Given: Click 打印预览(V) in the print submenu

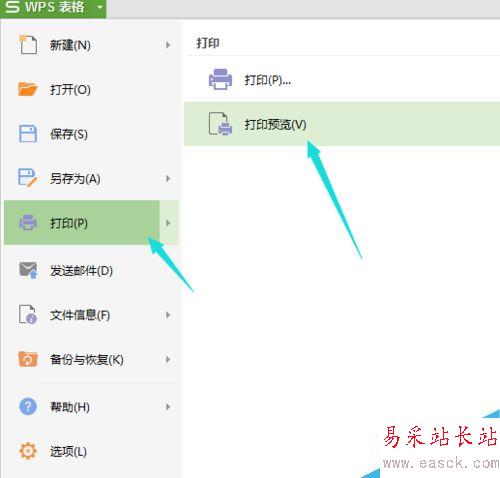Looking at the screenshot, I should pos(342,124).
